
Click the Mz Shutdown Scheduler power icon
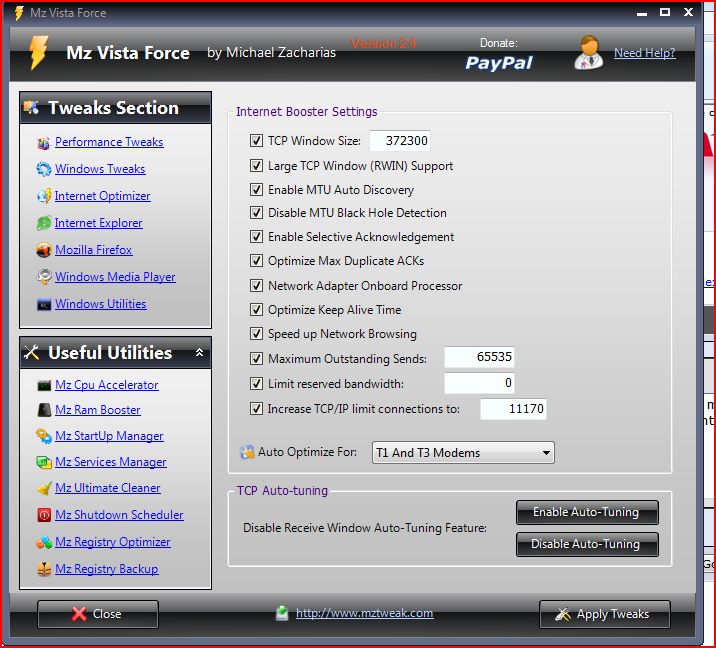(44, 515)
